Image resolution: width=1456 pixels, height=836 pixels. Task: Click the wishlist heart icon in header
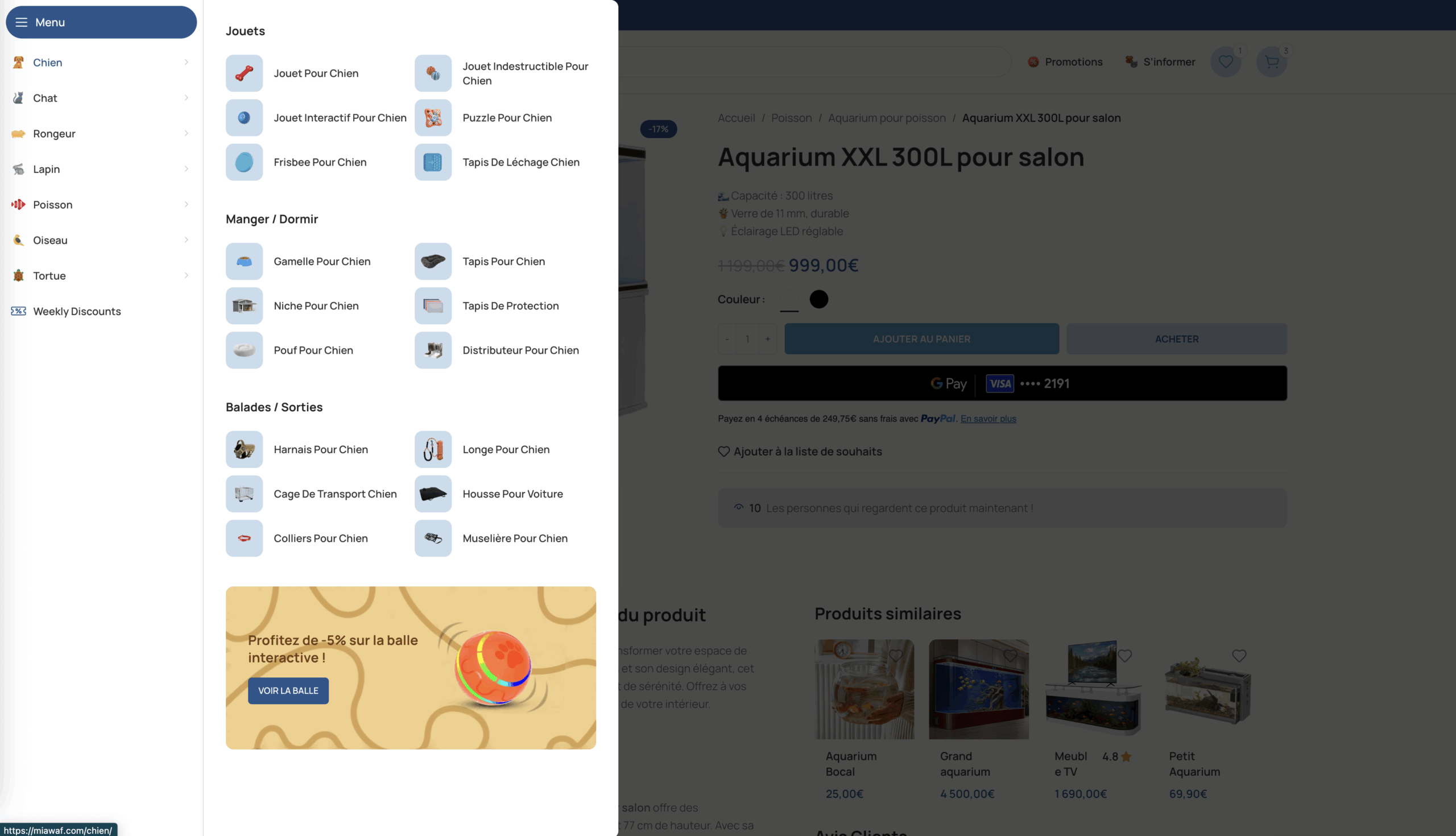(x=1225, y=62)
